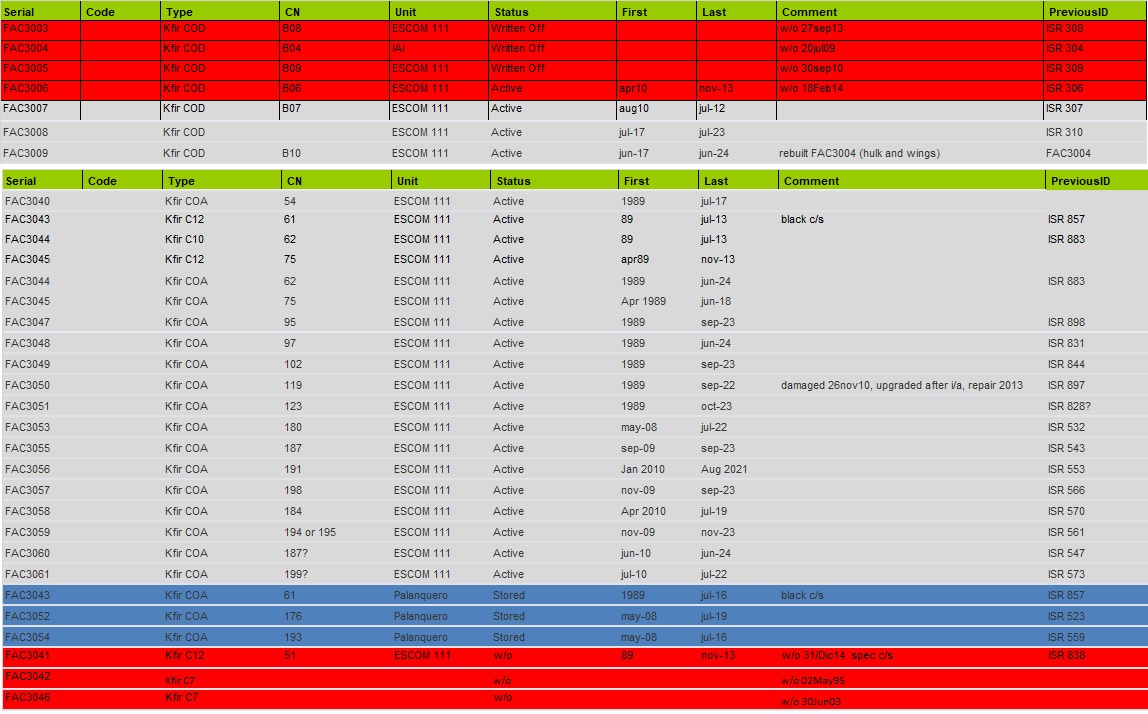Select previous ID ISR 844
This screenshot has width=1148, height=714.
coord(1066,365)
